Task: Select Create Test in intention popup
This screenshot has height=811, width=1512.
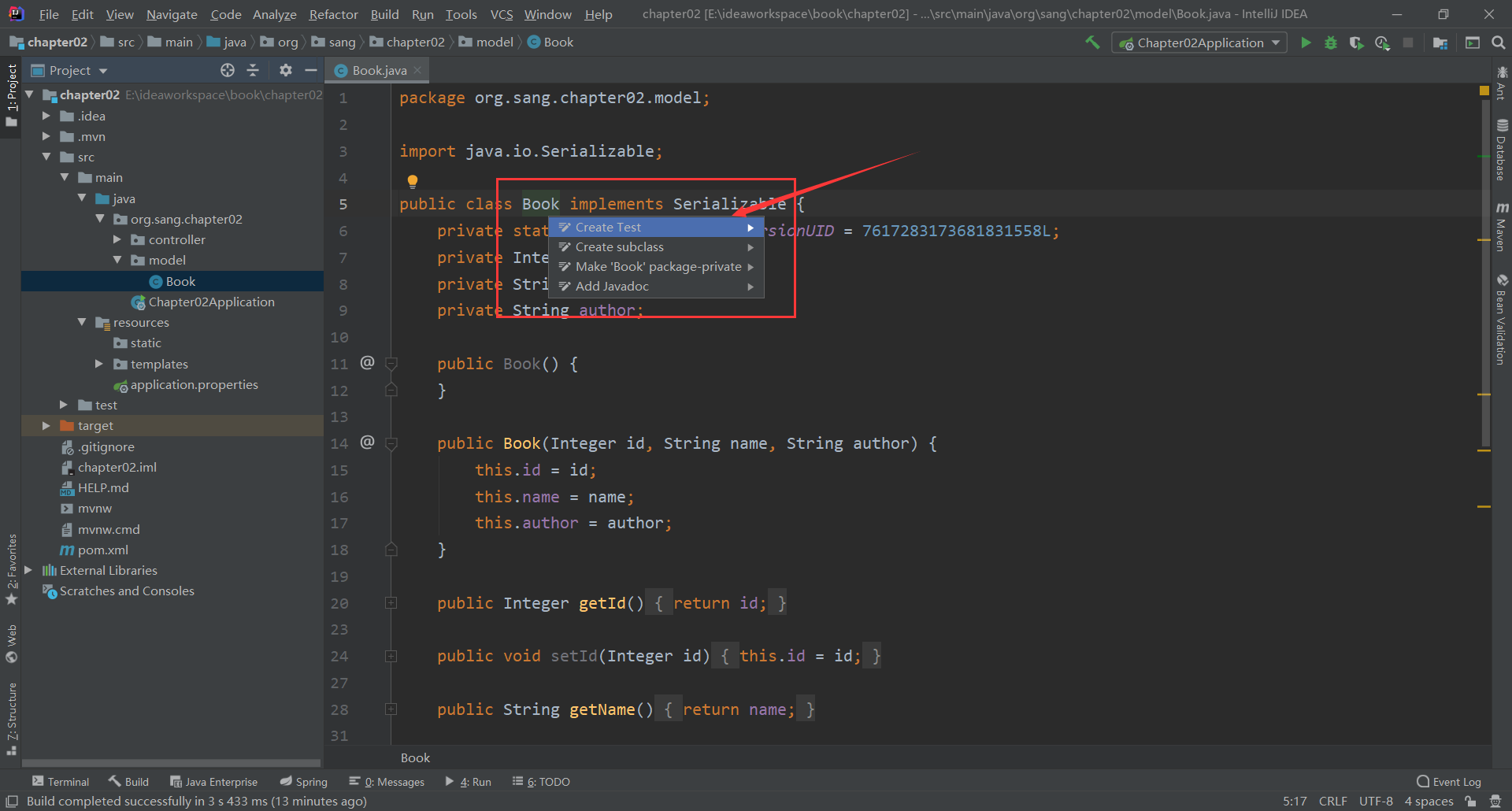Action: pos(656,227)
